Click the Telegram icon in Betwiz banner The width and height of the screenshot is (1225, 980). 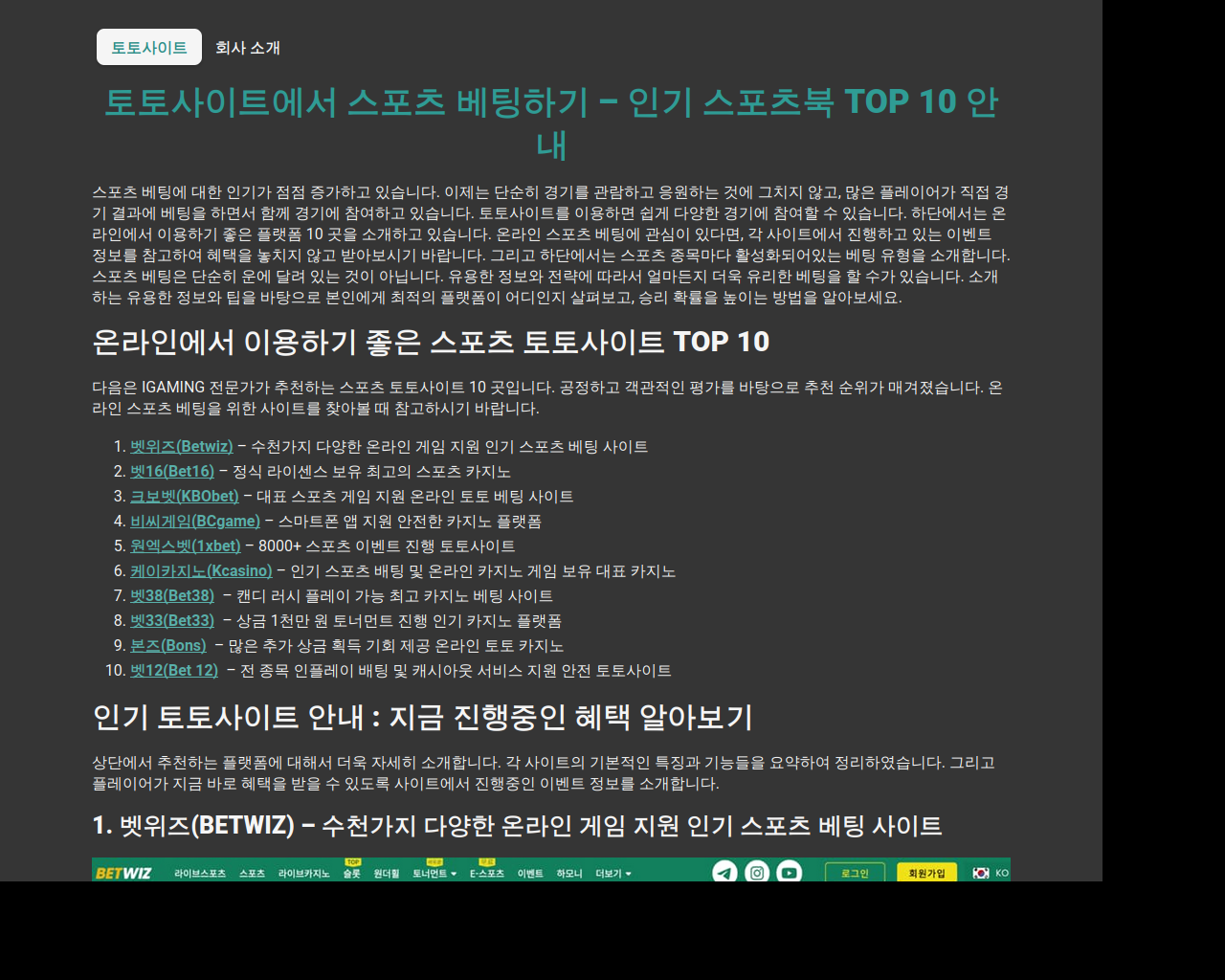pyautogui.click(x=724, y=872)
